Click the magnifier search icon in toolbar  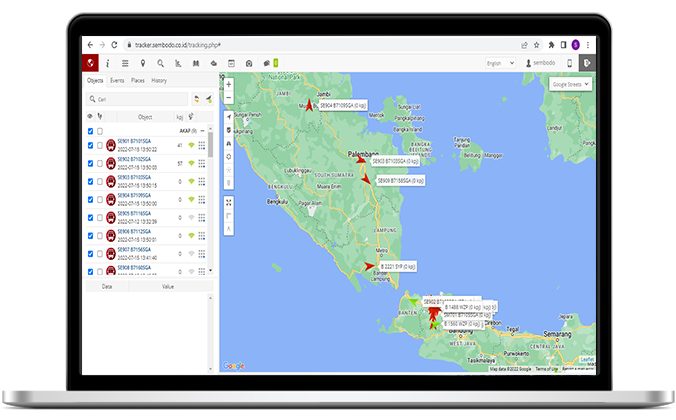[x=161, y=63]
